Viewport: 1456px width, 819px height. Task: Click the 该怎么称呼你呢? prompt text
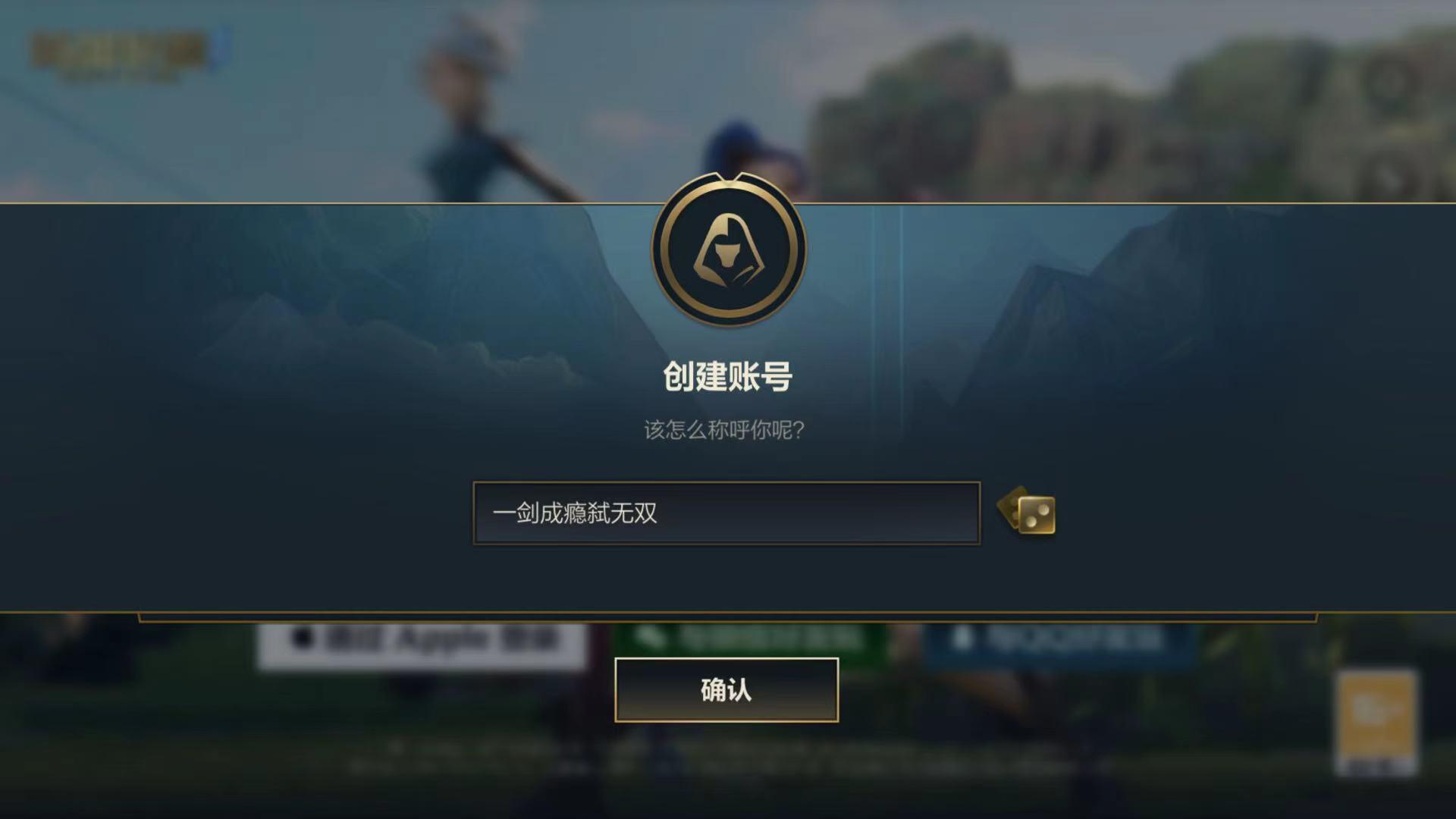(724, 430)
